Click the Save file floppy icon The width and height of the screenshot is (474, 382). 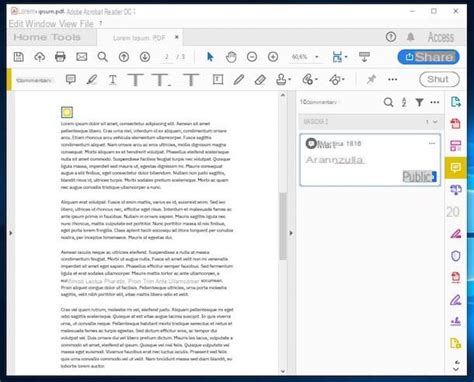click(x=19, y=57)
